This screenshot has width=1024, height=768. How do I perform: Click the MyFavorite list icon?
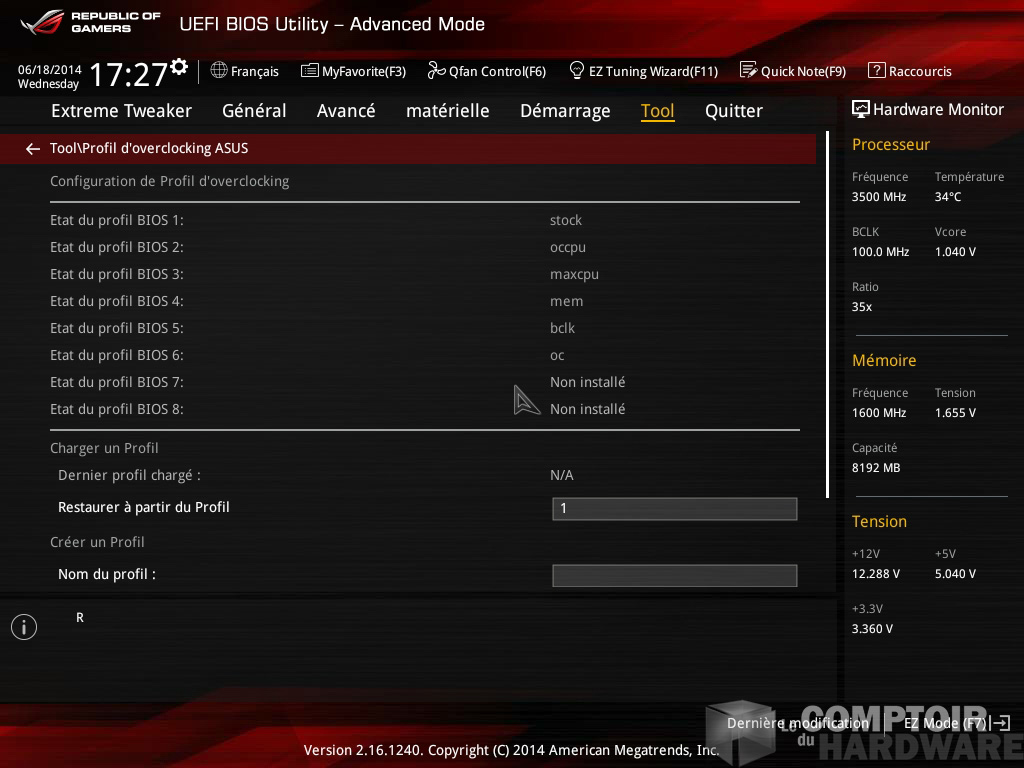tap(310, 71)
